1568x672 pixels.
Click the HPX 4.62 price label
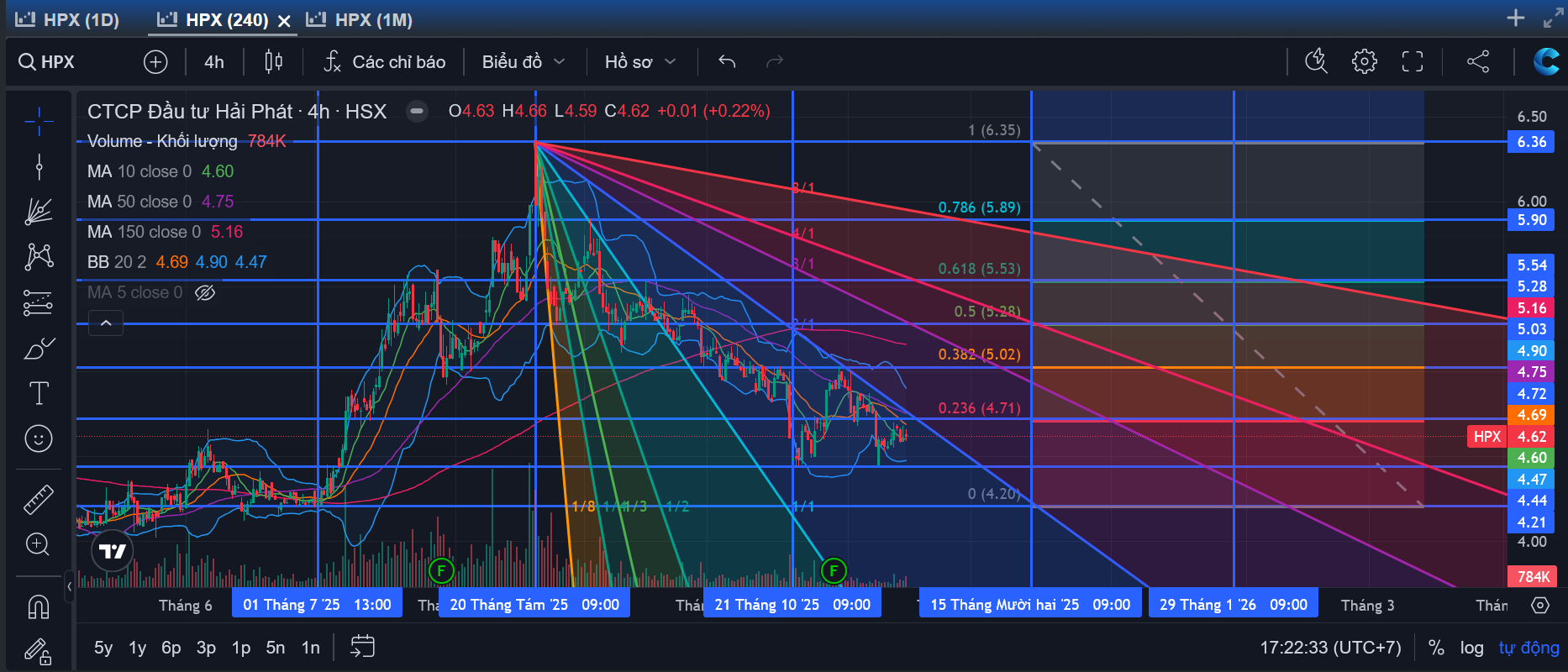[1512, 436]
